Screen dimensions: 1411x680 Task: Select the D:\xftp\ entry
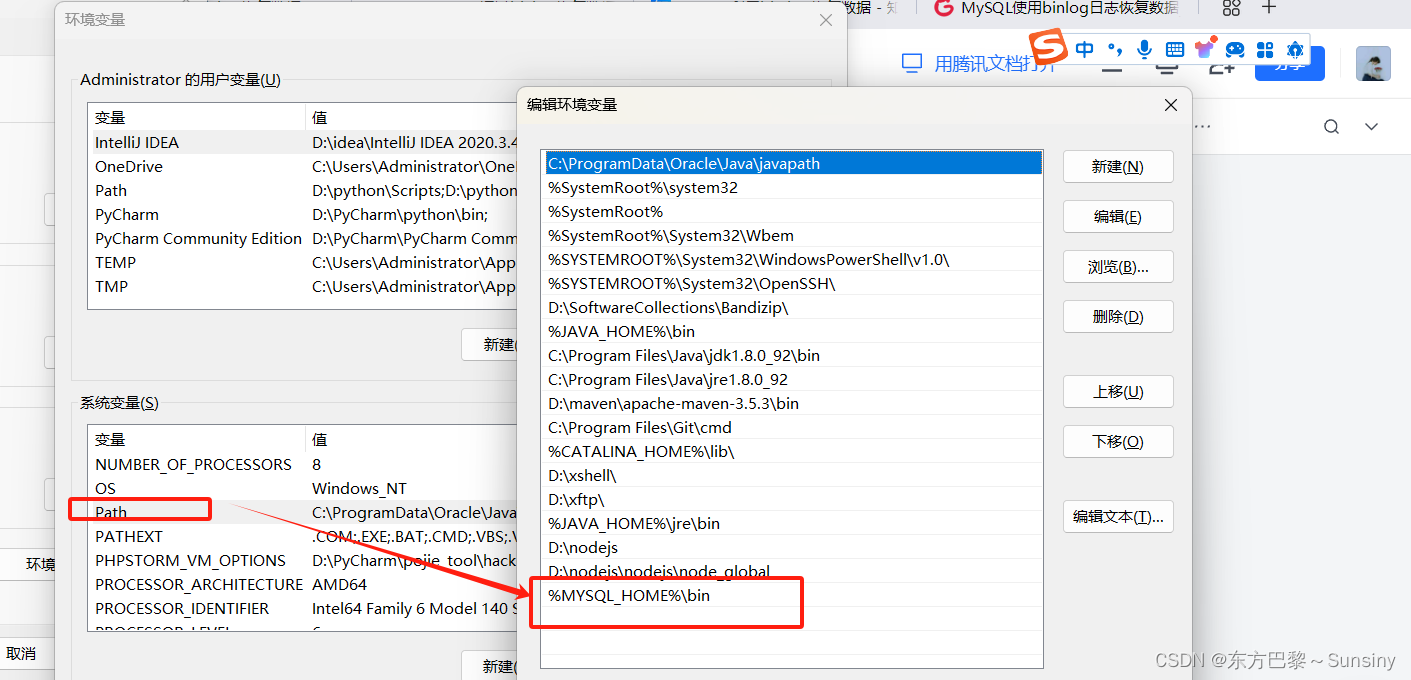tap(794, 500)
